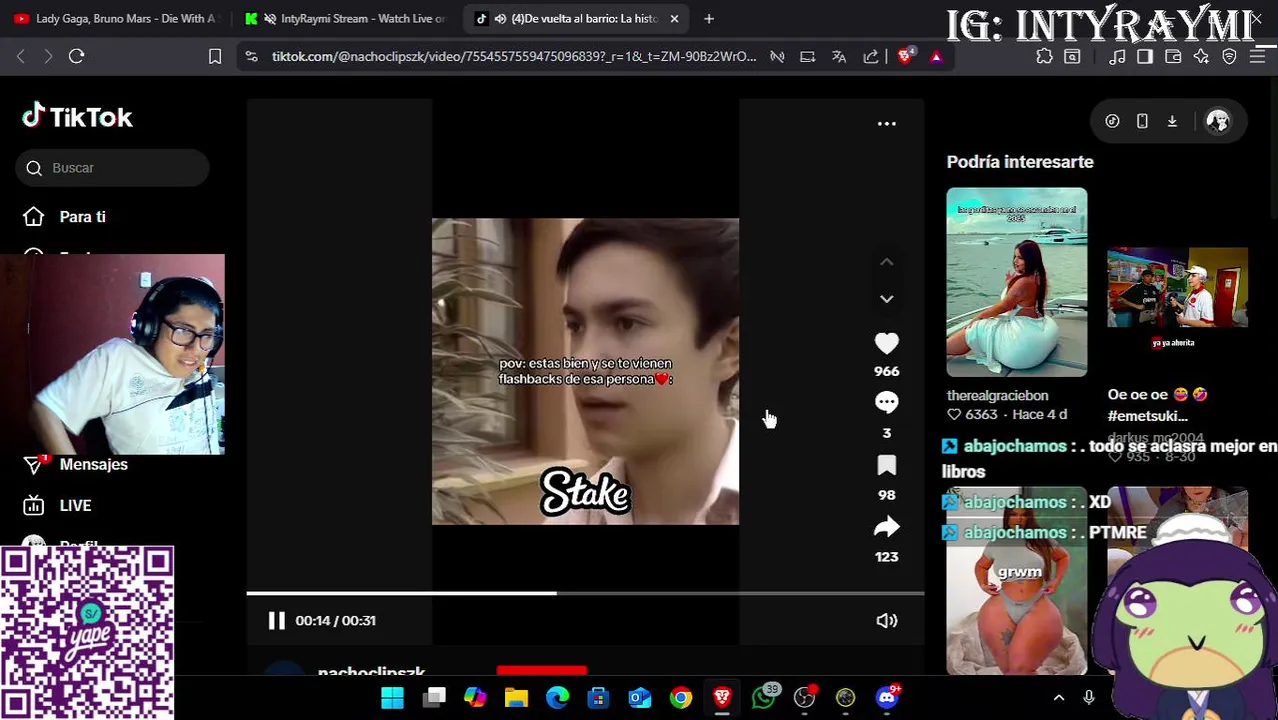Close the De vuelta al barrio tab
The height and width of the screenshot is (720, 1278).
(x=674, y=18)
